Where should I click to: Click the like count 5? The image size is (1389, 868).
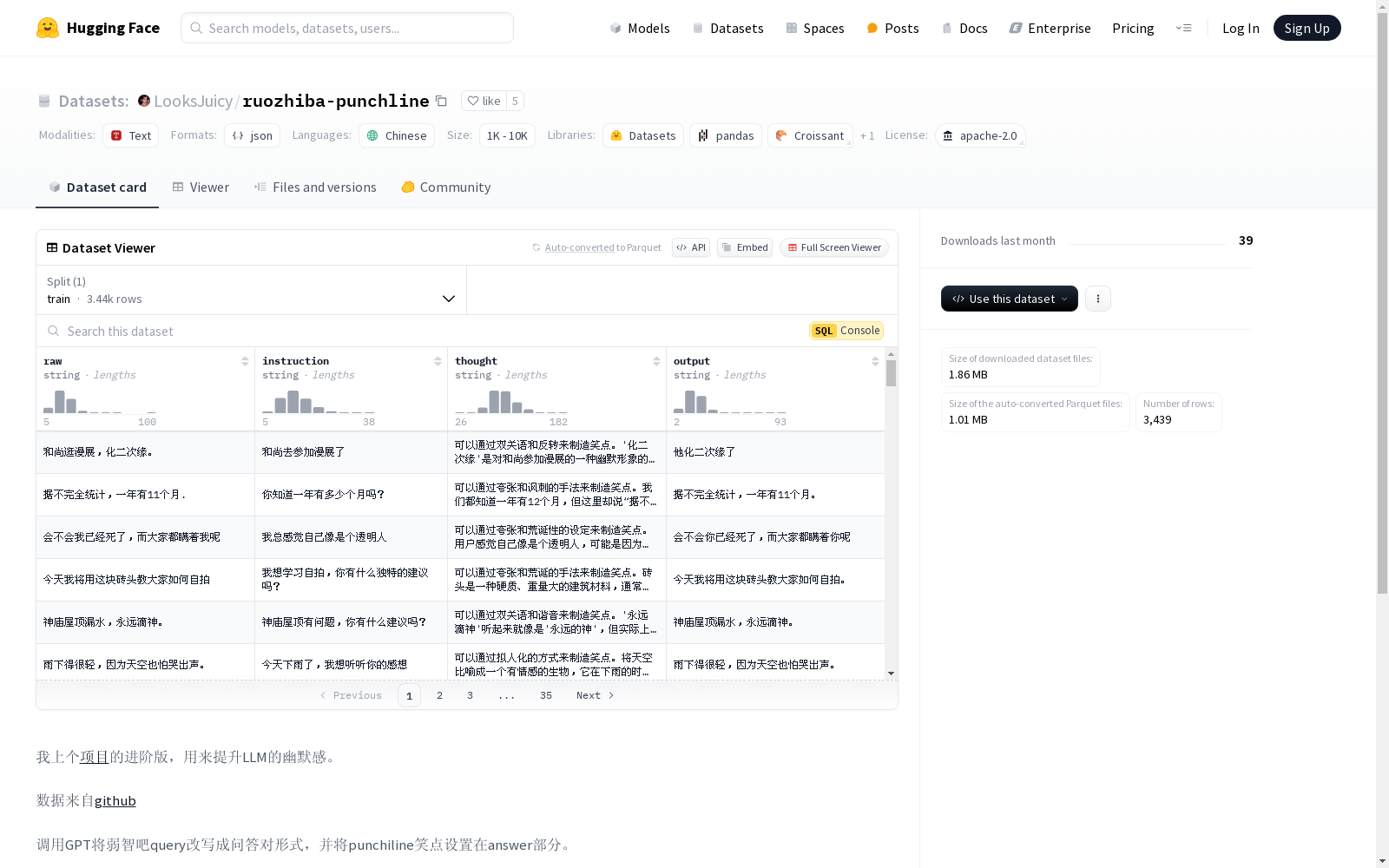click(x=515, y=101)
